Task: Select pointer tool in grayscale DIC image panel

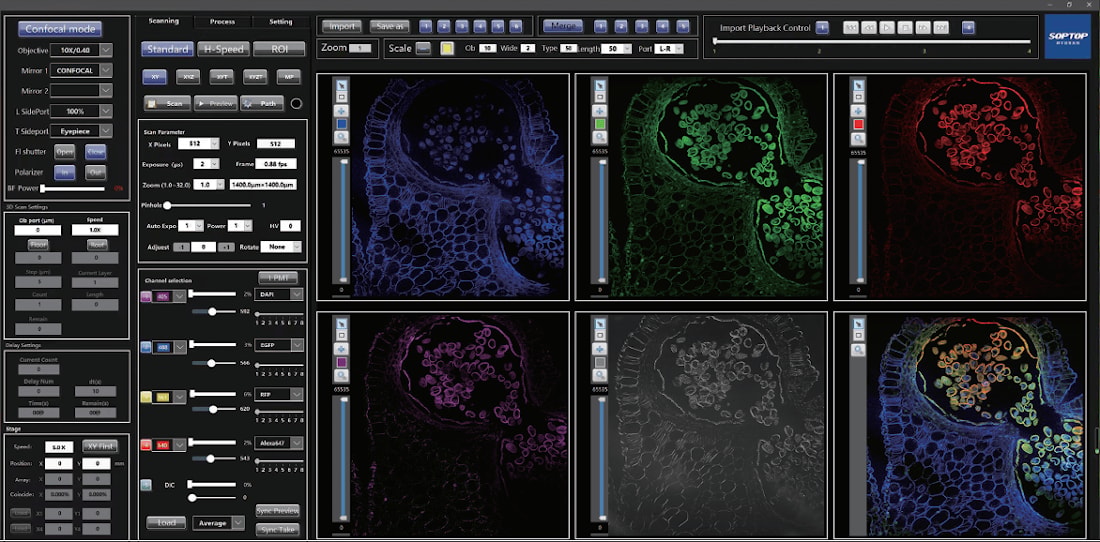Action: [601, 323]
